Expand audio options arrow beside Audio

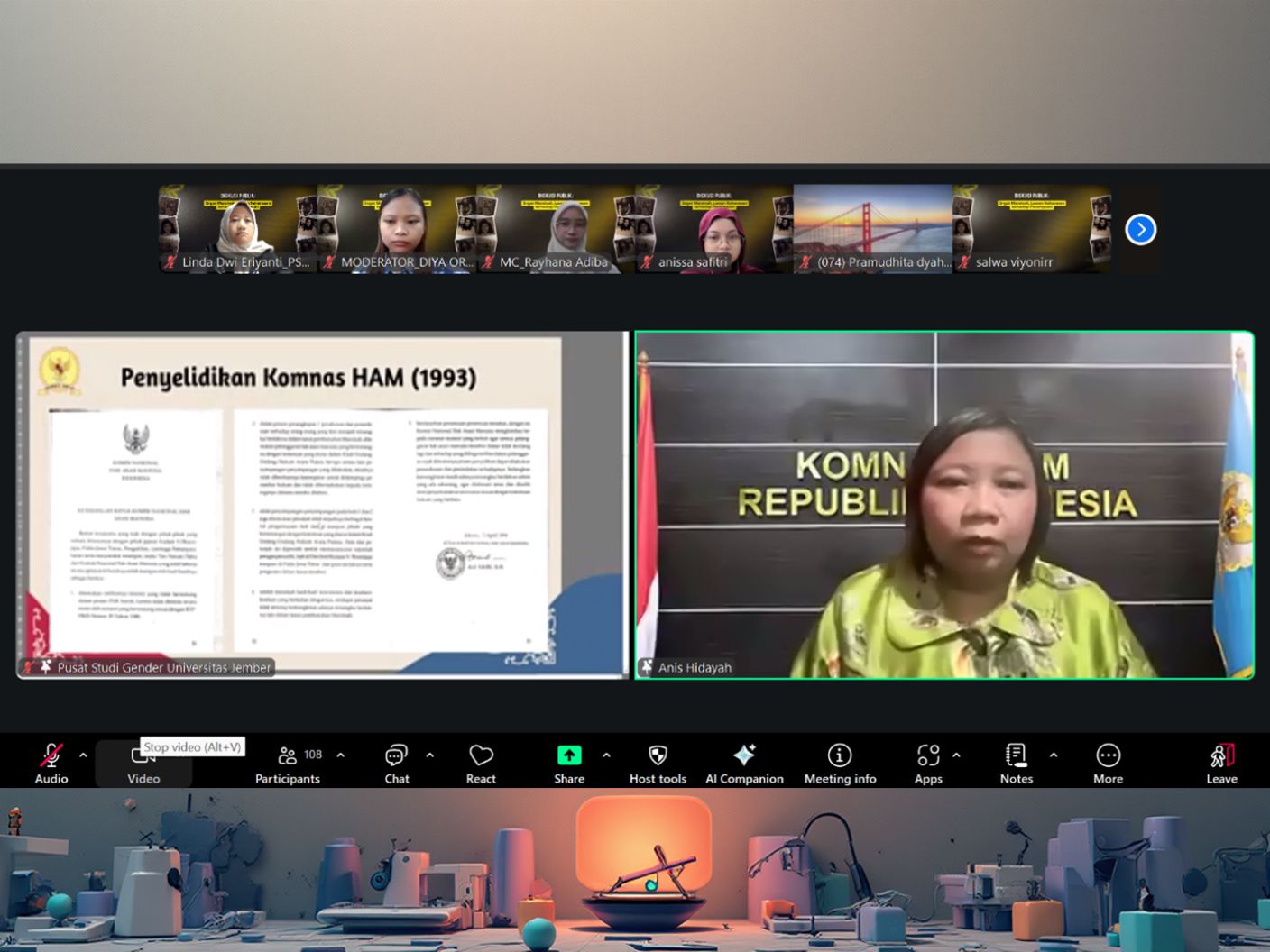point(83,755)
